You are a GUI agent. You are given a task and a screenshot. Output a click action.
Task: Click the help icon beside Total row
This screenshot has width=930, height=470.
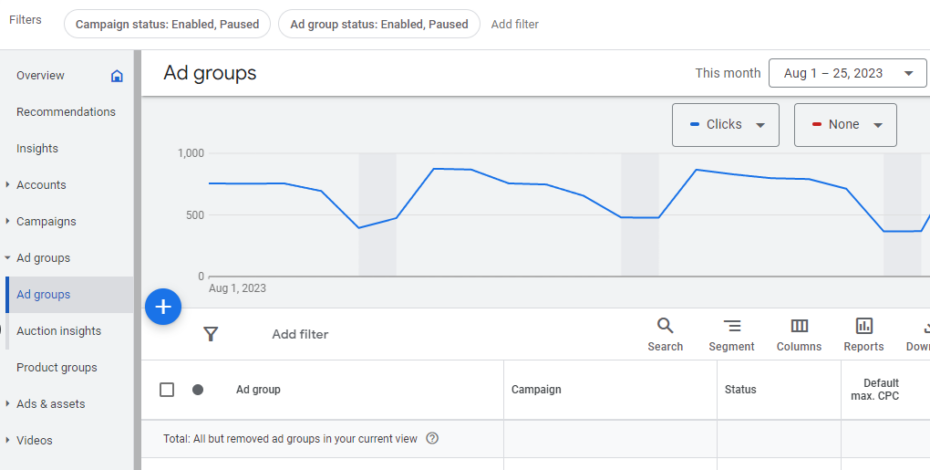[x=432, y=439]
